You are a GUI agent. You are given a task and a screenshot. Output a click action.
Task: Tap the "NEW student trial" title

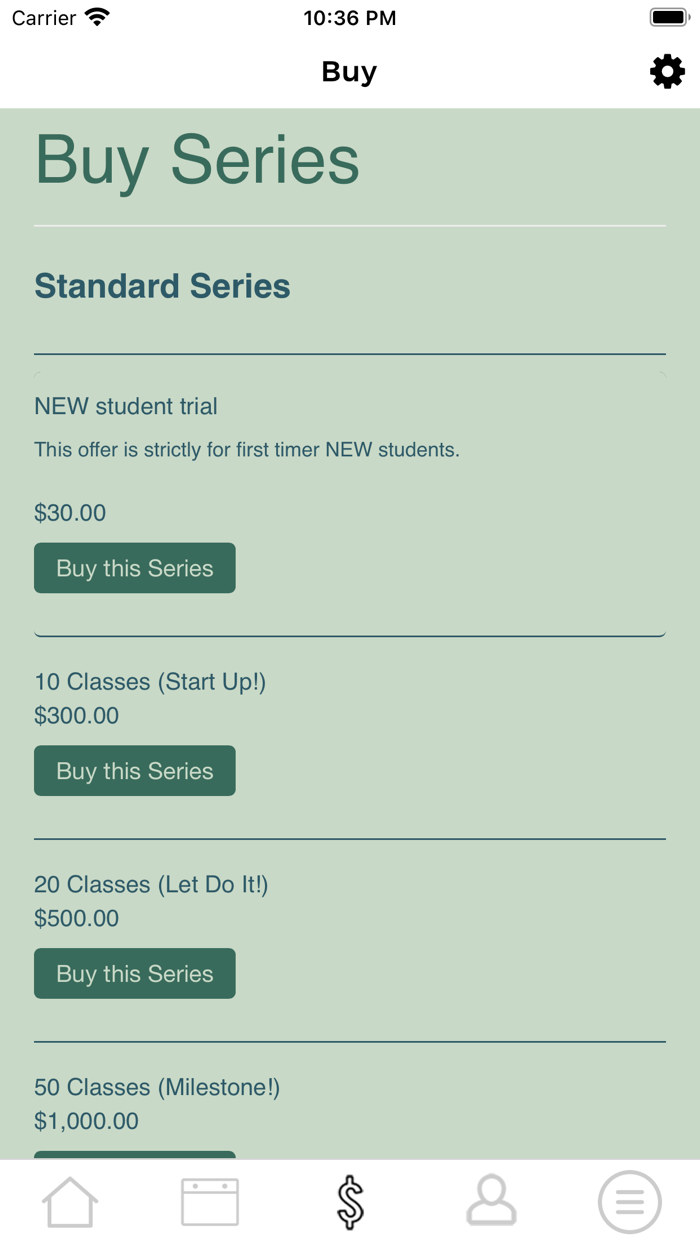point(126,406)
